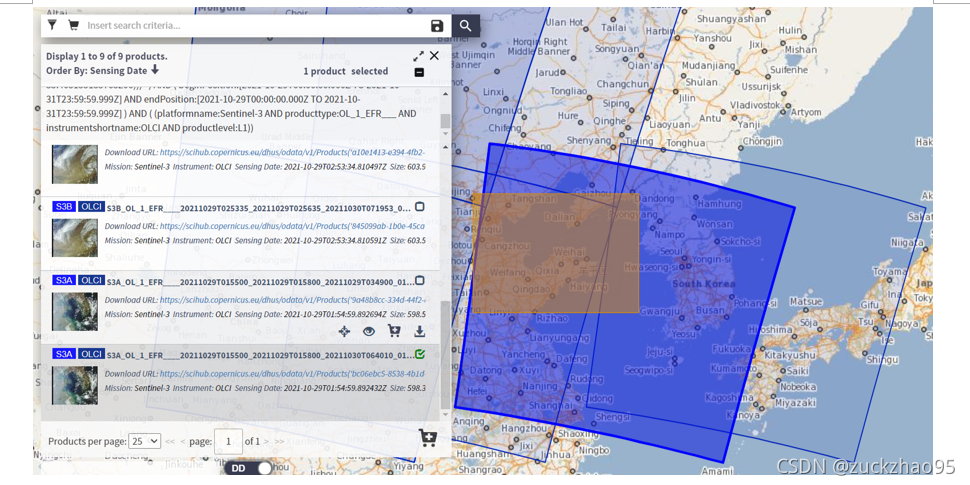The height and width of the screenshot is (485, 970).
Task: Add all selected products to cart
Action: click(x=427, y=438)
